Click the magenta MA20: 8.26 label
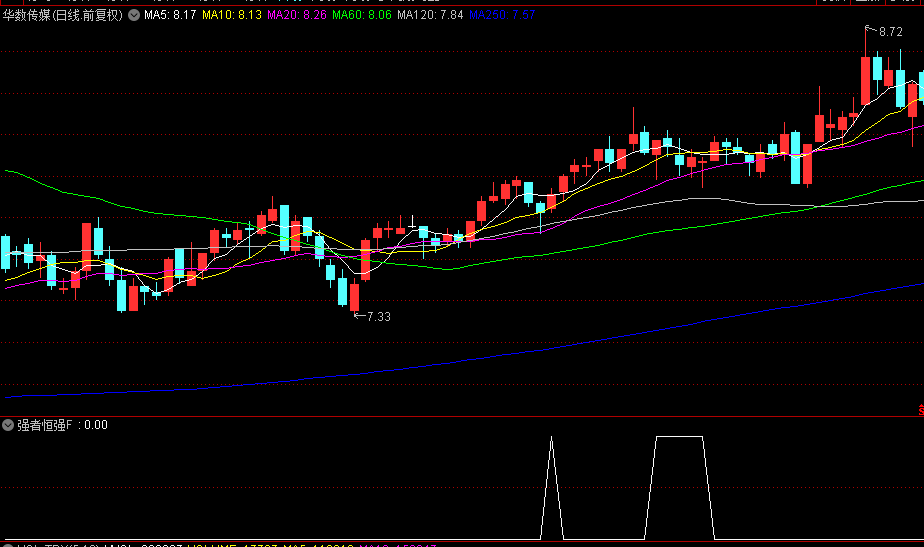This screenshot has height=547, width=924. [296, 15]
